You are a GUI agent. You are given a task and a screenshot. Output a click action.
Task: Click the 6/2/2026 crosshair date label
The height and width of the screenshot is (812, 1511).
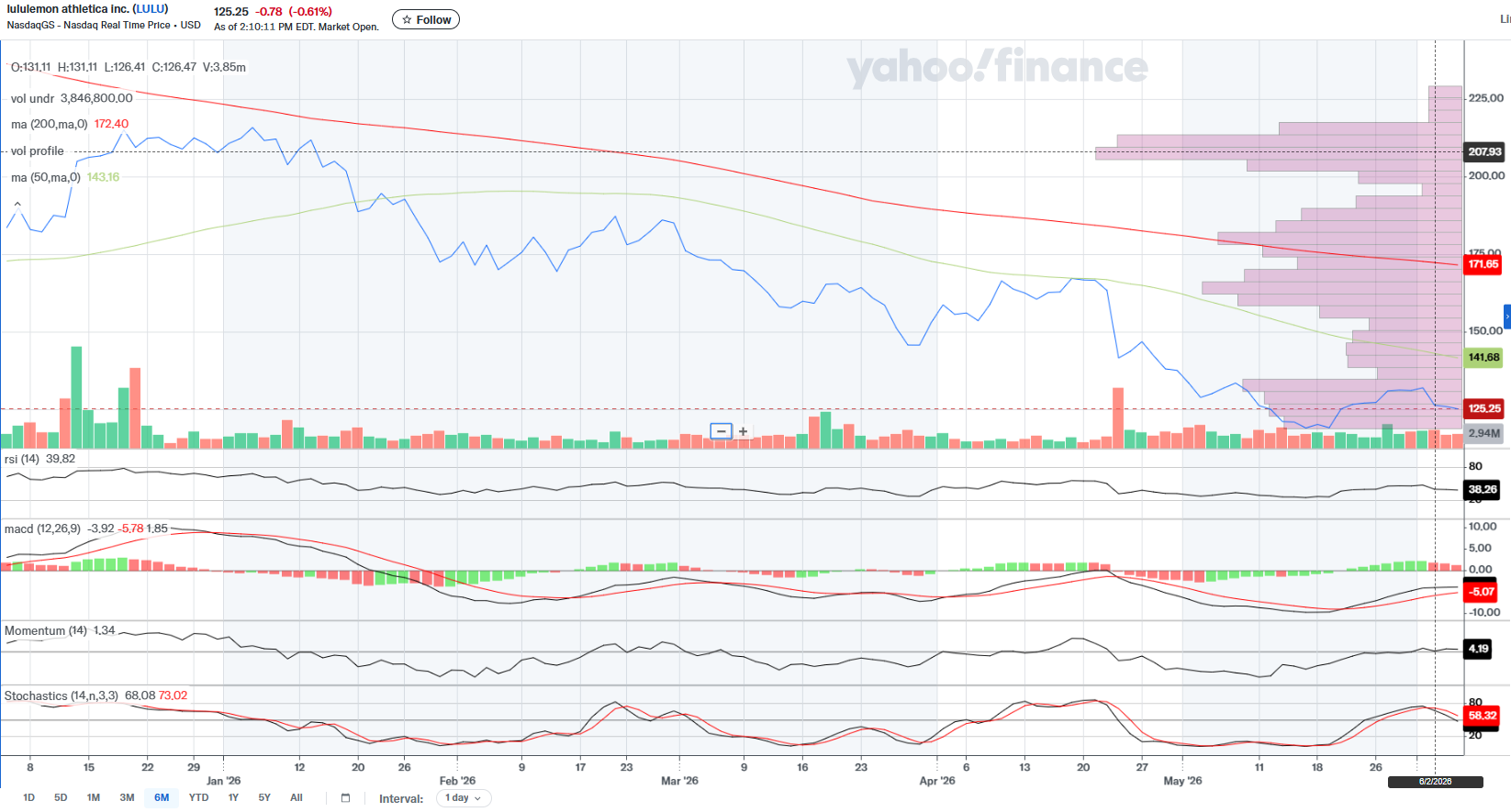pyautogui.click(x=1436, y=782)
